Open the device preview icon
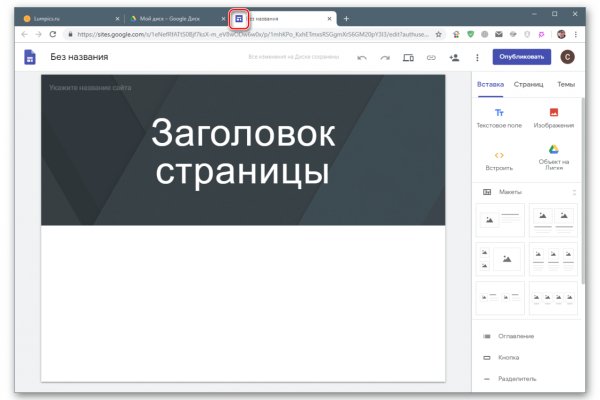600x400 pixels. [408, 58]
